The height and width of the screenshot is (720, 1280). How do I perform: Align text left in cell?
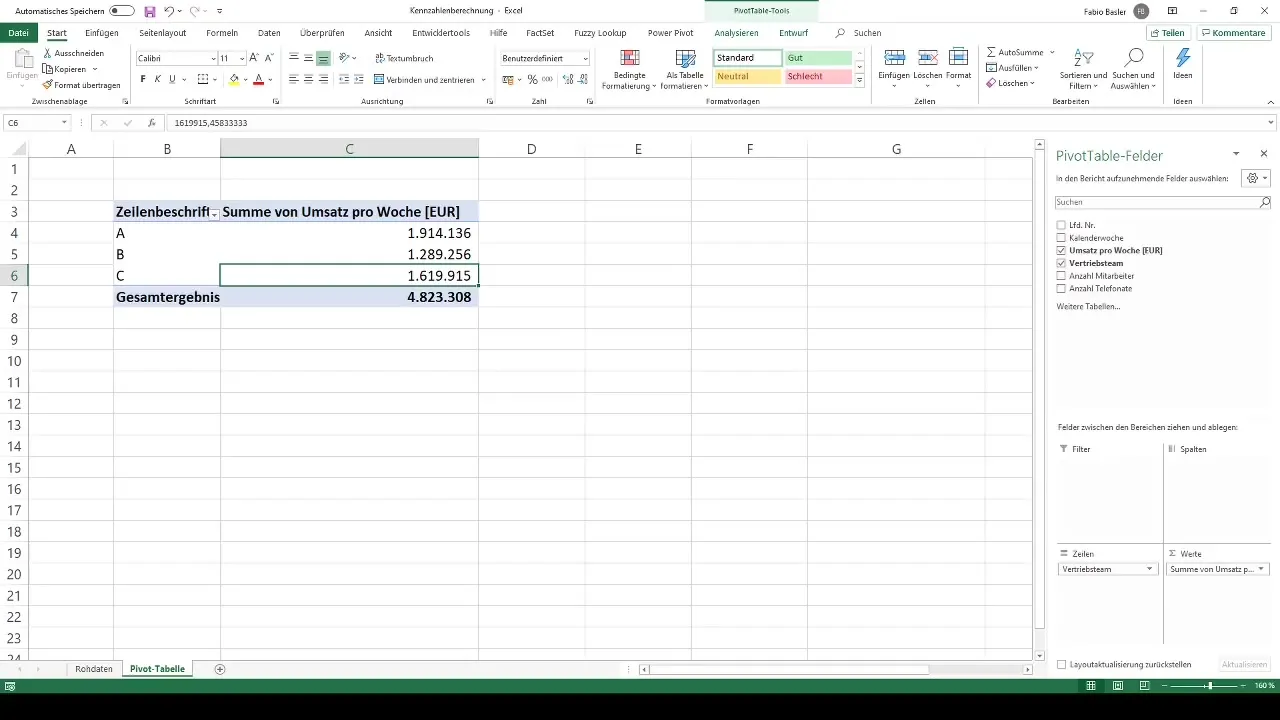pos(294,79)
